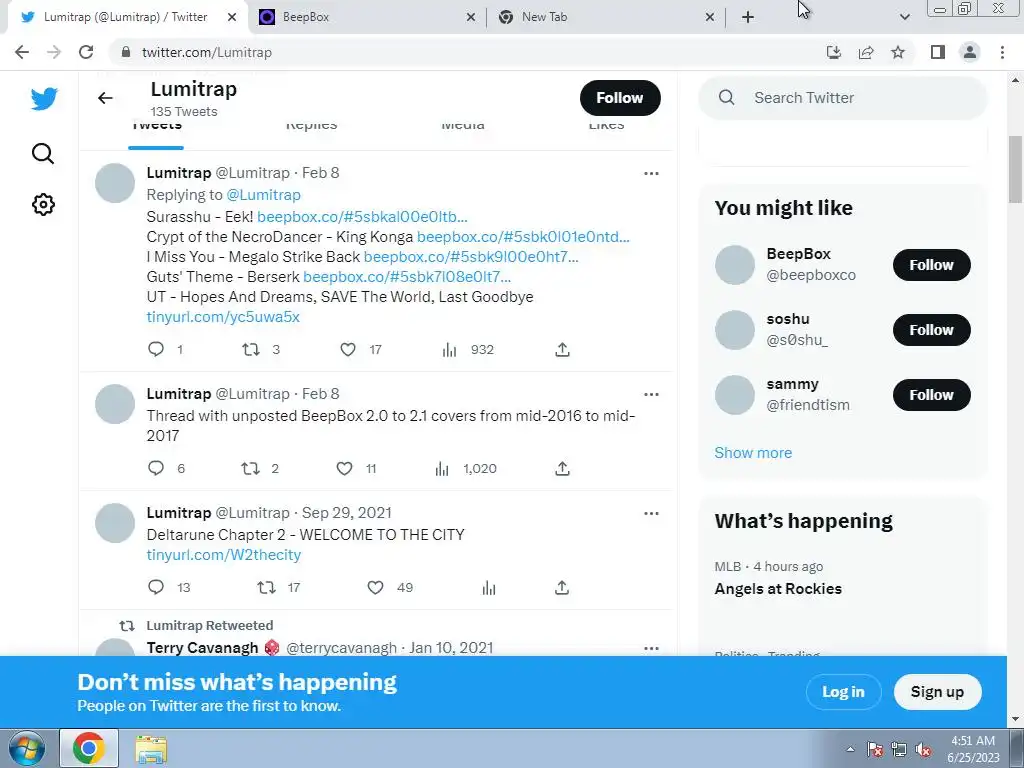Open File Explorer from the taskbar

[x=151, y=748]
